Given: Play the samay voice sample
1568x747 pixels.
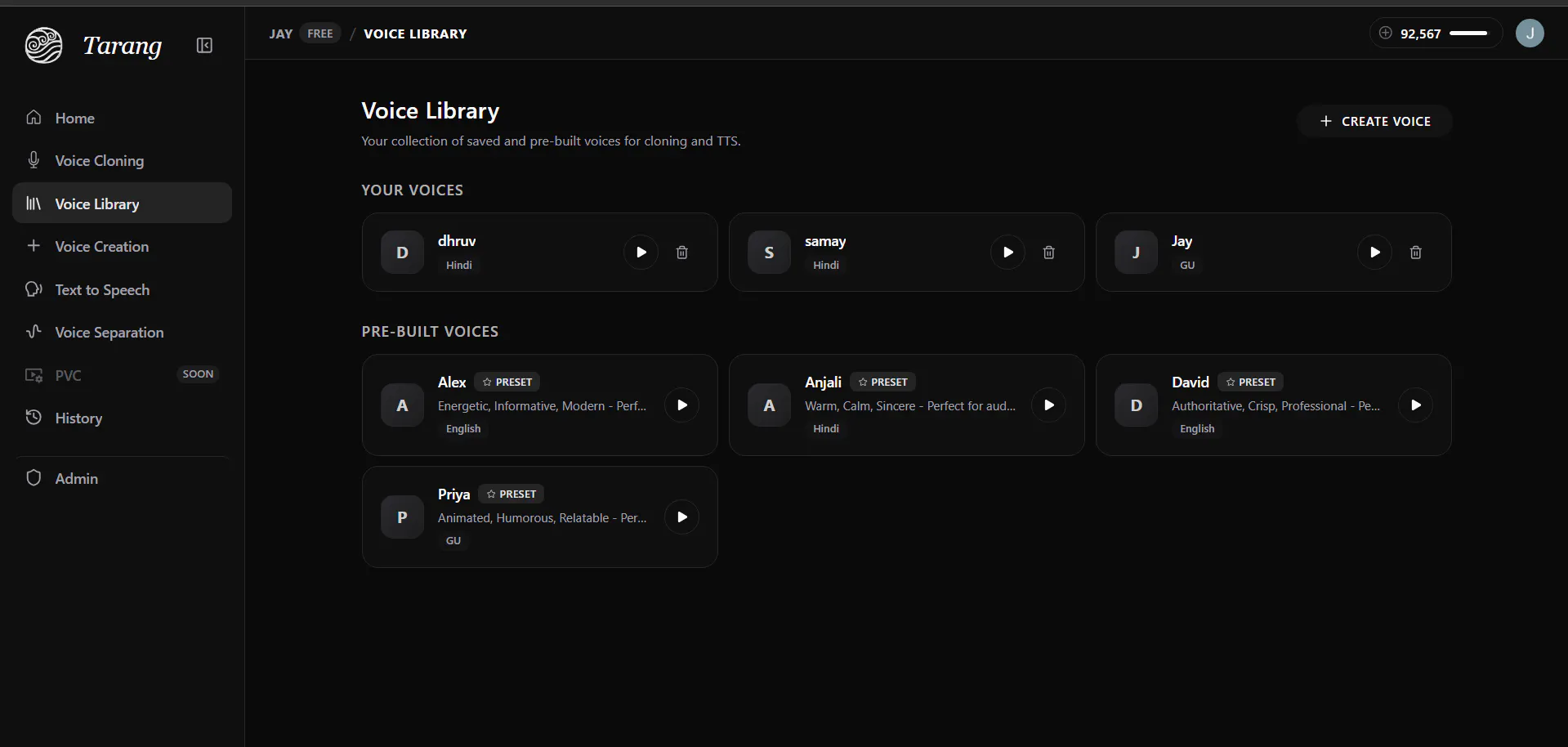Looking at the screenshot, I should (x=1008, y=253).
